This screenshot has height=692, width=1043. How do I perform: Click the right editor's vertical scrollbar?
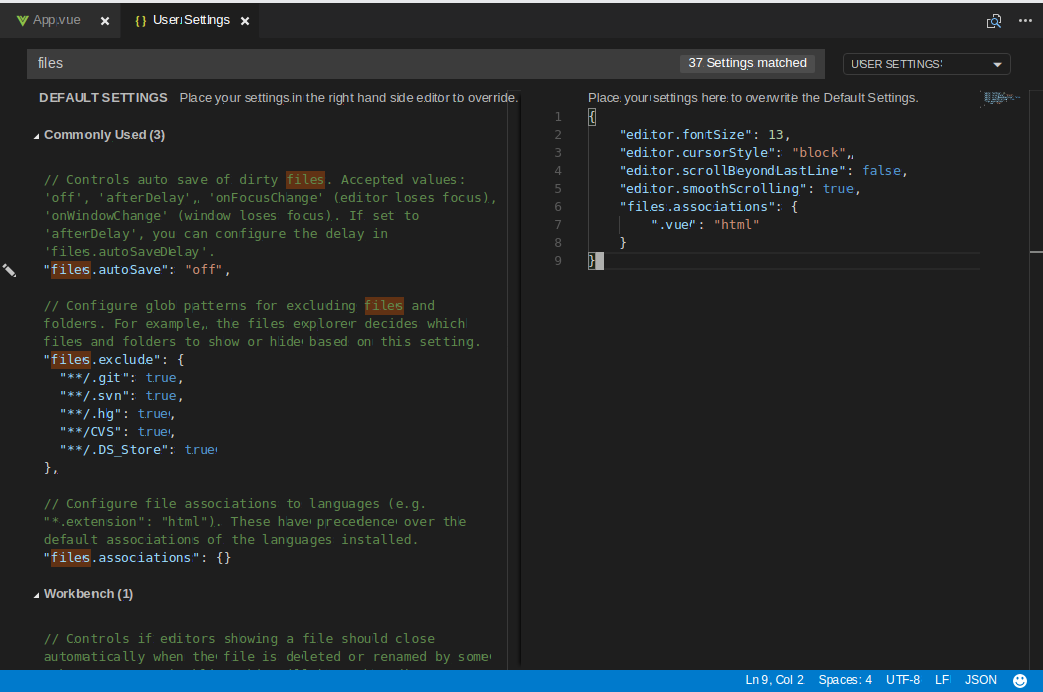click(1038, 253)
